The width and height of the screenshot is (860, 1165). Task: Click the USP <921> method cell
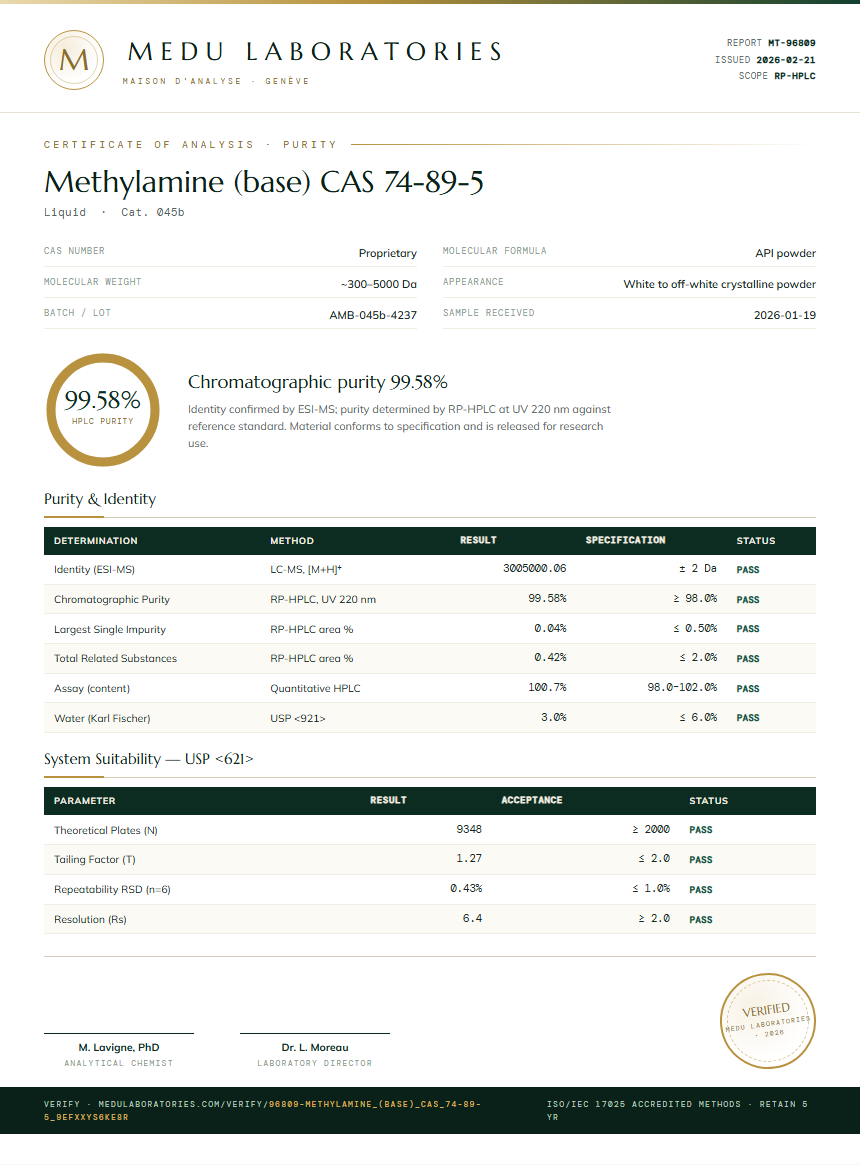297,718
